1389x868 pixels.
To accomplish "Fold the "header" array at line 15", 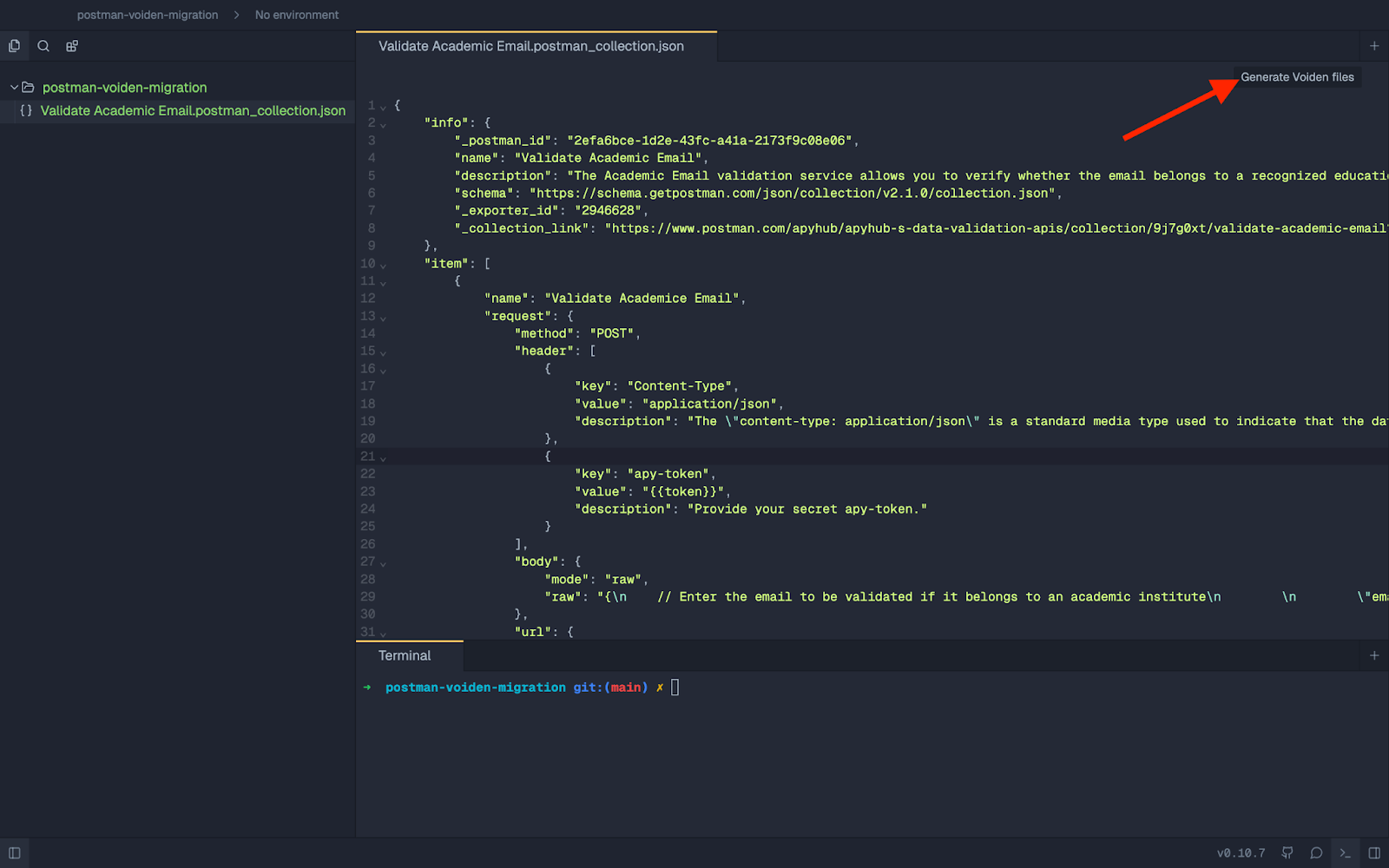I will (x=383, y=352).
